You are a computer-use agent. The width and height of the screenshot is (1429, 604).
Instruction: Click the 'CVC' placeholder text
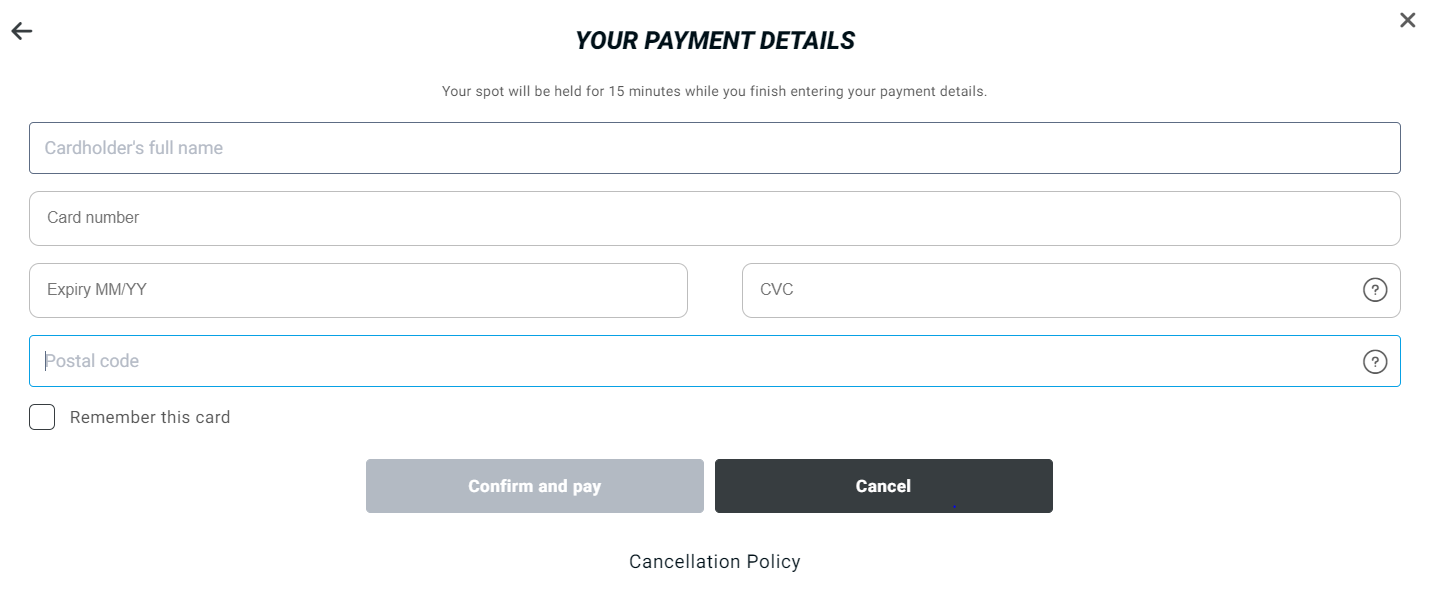(776, 290)
